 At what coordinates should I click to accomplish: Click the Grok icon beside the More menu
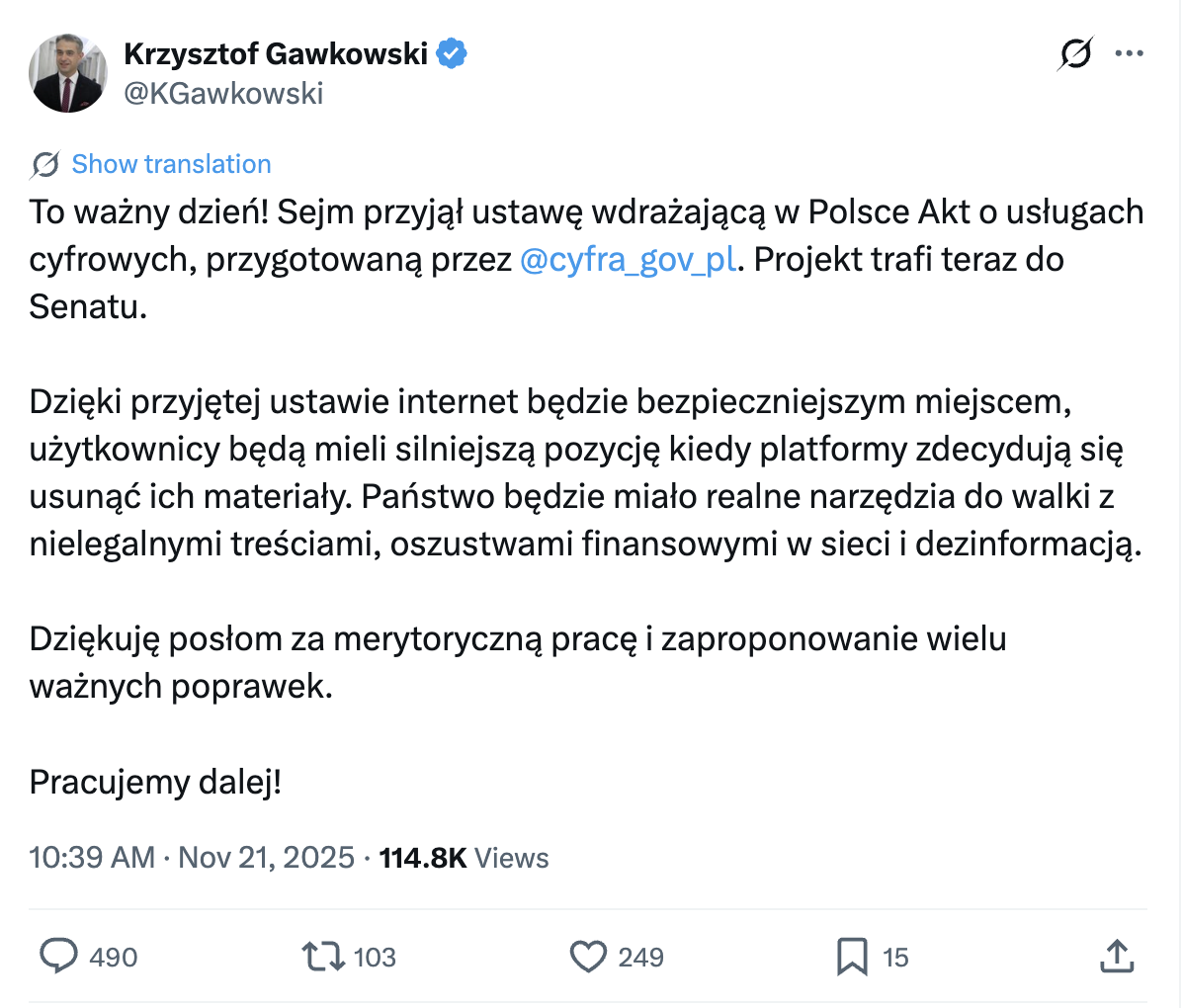tap(1074, 53)
